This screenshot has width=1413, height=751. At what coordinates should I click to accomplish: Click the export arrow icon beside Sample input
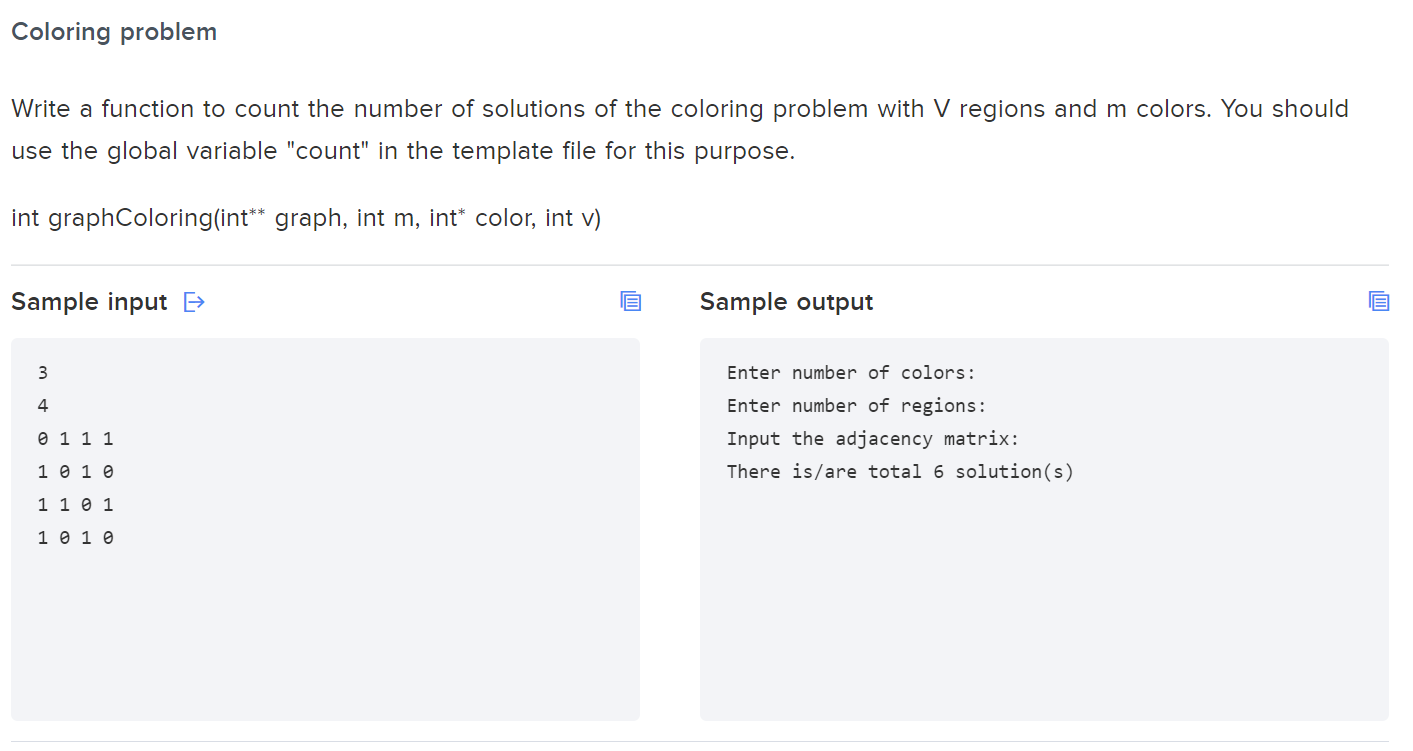[x=194, y=302]
